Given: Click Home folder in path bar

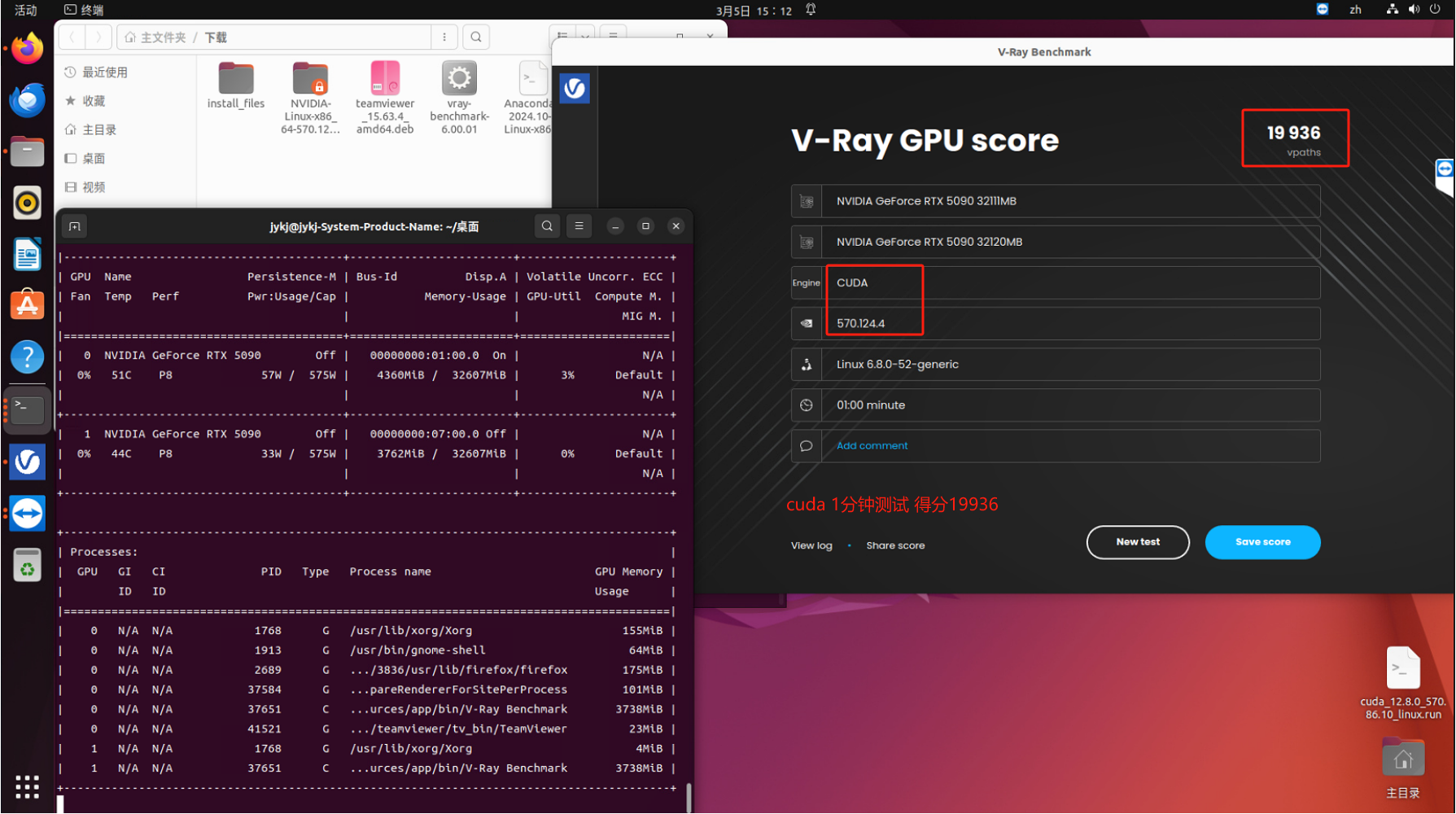Looking at the screenshot, I should pos(155,37).
